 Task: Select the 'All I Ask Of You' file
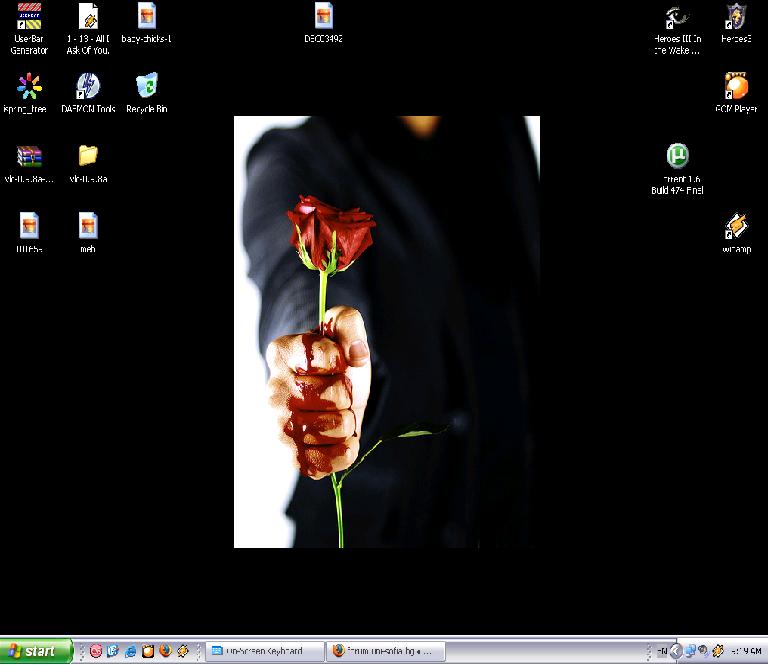click(88, 18)
